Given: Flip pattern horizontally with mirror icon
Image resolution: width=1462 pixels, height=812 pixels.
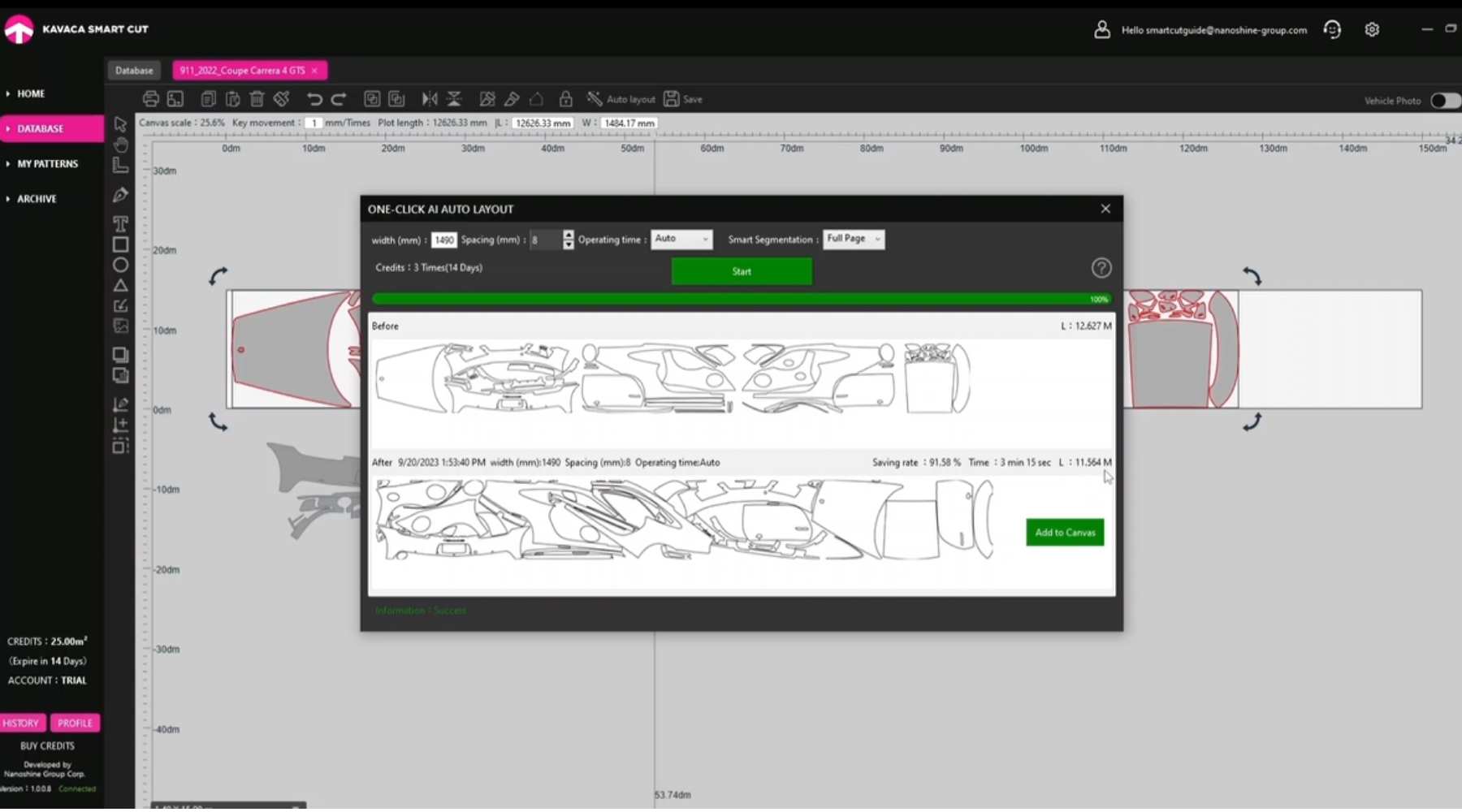Looking at the screenshot, I should tap(430, 99).
